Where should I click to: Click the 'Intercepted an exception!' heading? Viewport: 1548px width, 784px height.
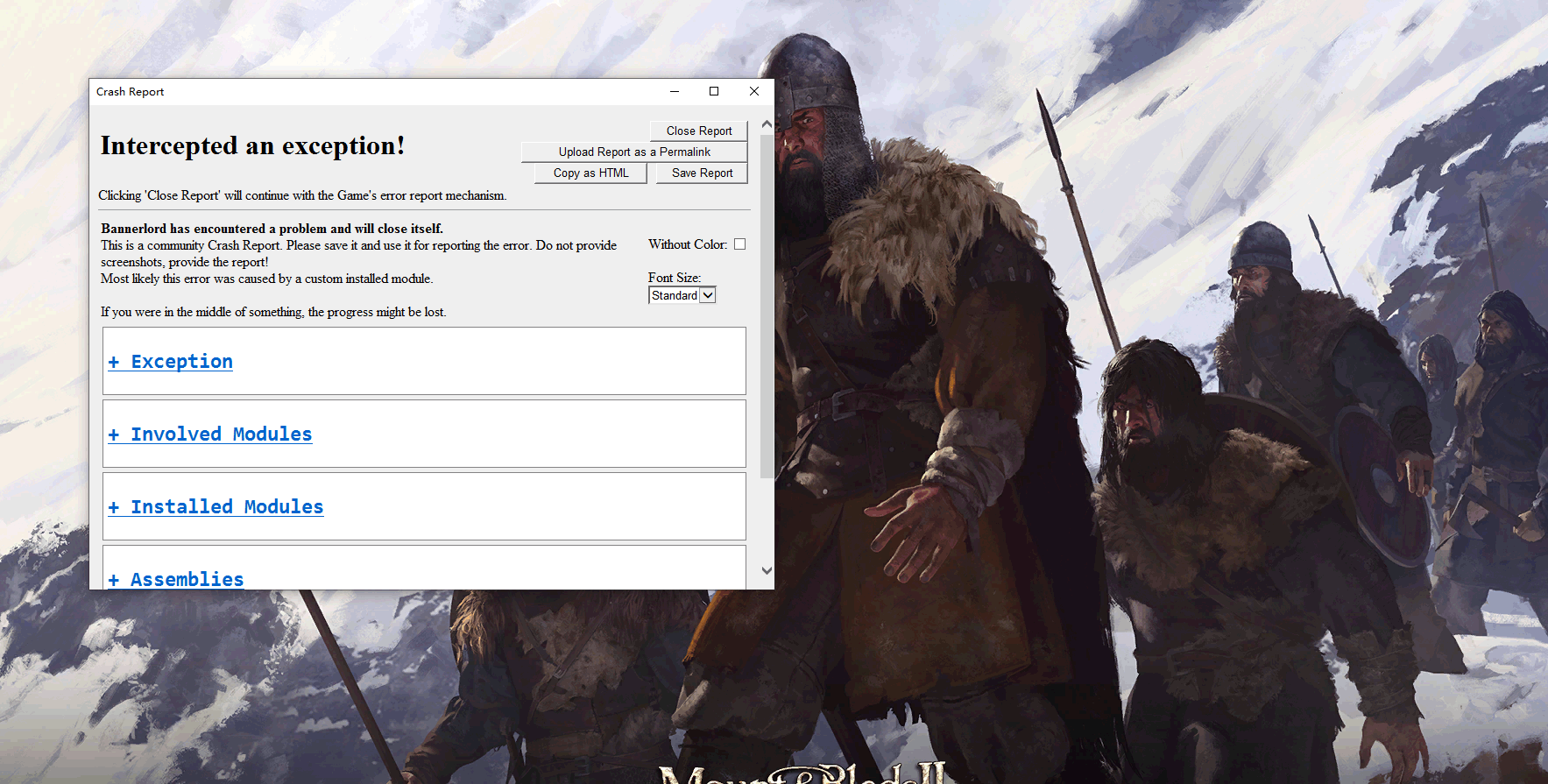point(253,145)
